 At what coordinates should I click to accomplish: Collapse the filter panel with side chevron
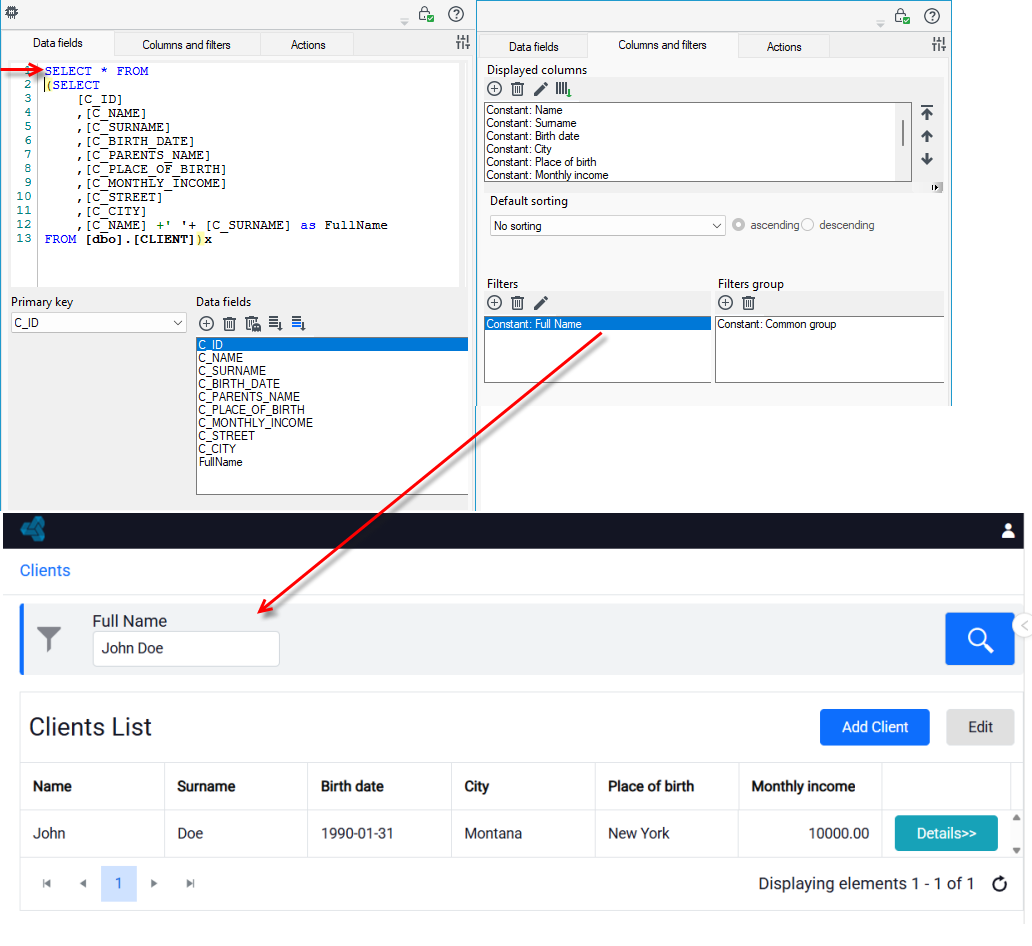pyautogui.click(x=1023, y=625)
